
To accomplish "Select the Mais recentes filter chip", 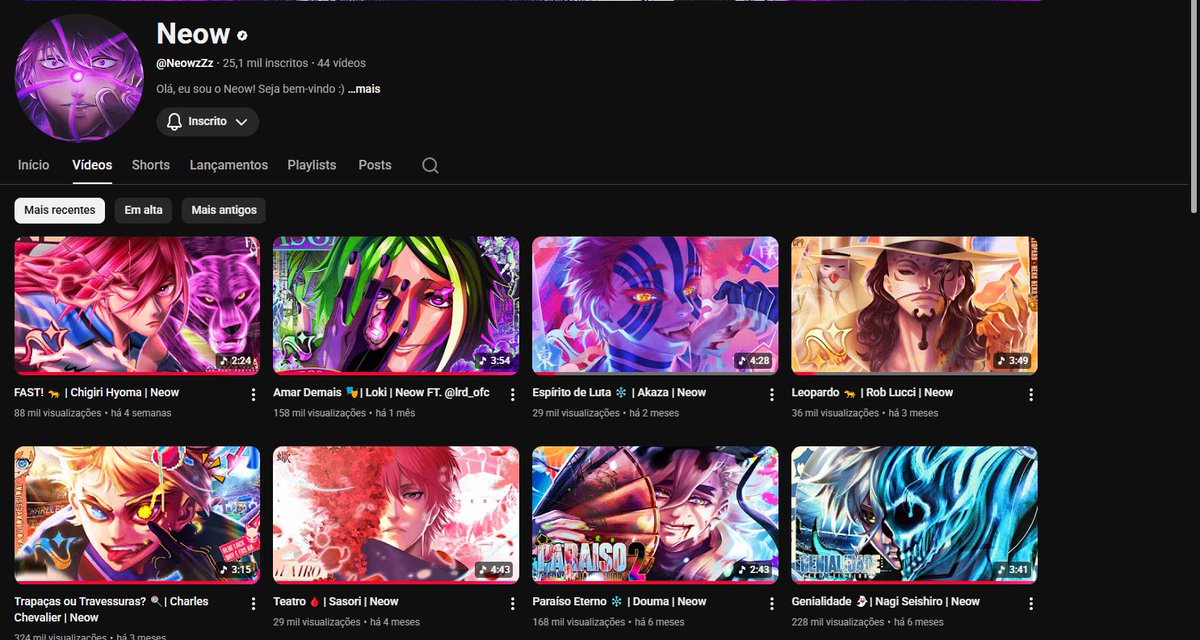I will click(x=60, y=210).
